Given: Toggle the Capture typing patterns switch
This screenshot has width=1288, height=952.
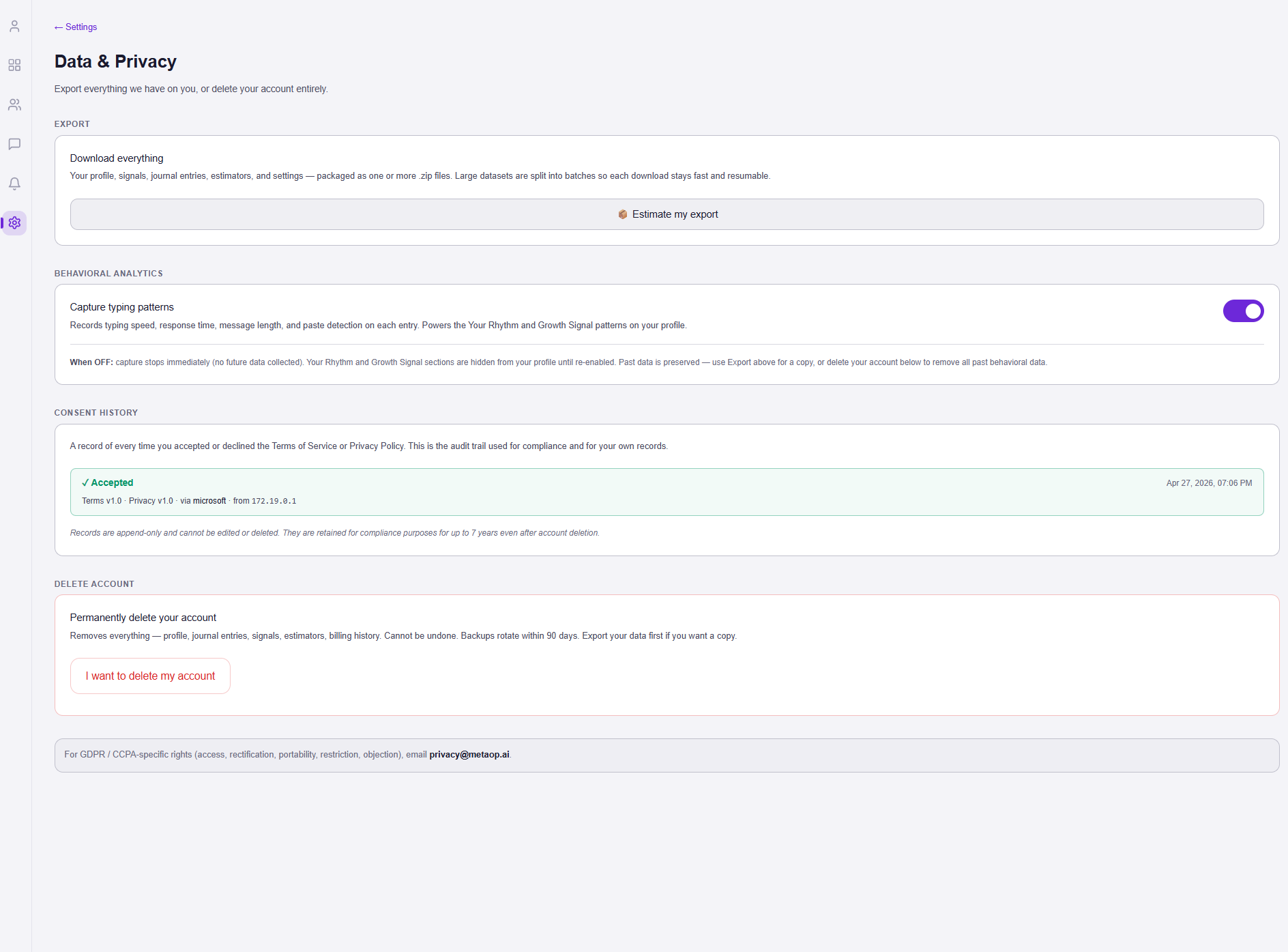Looking at the screenshot, I should [1243, 311].
